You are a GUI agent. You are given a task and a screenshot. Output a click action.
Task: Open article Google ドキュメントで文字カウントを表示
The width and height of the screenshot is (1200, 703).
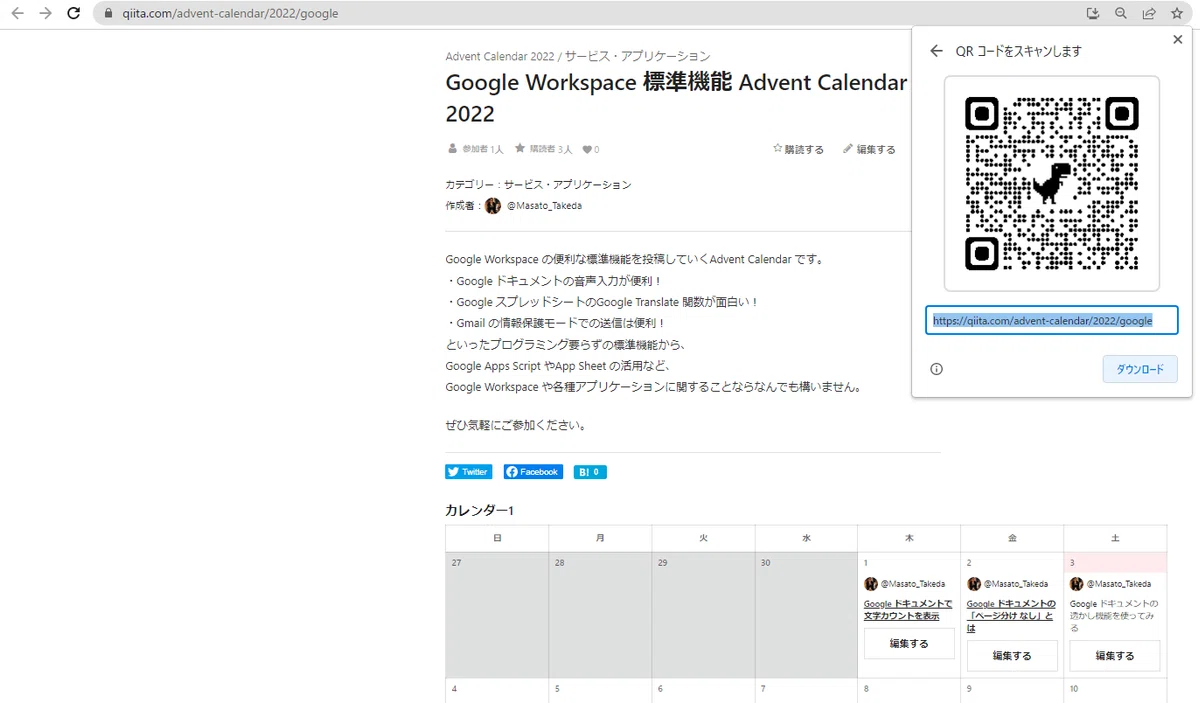click(908, 610)
